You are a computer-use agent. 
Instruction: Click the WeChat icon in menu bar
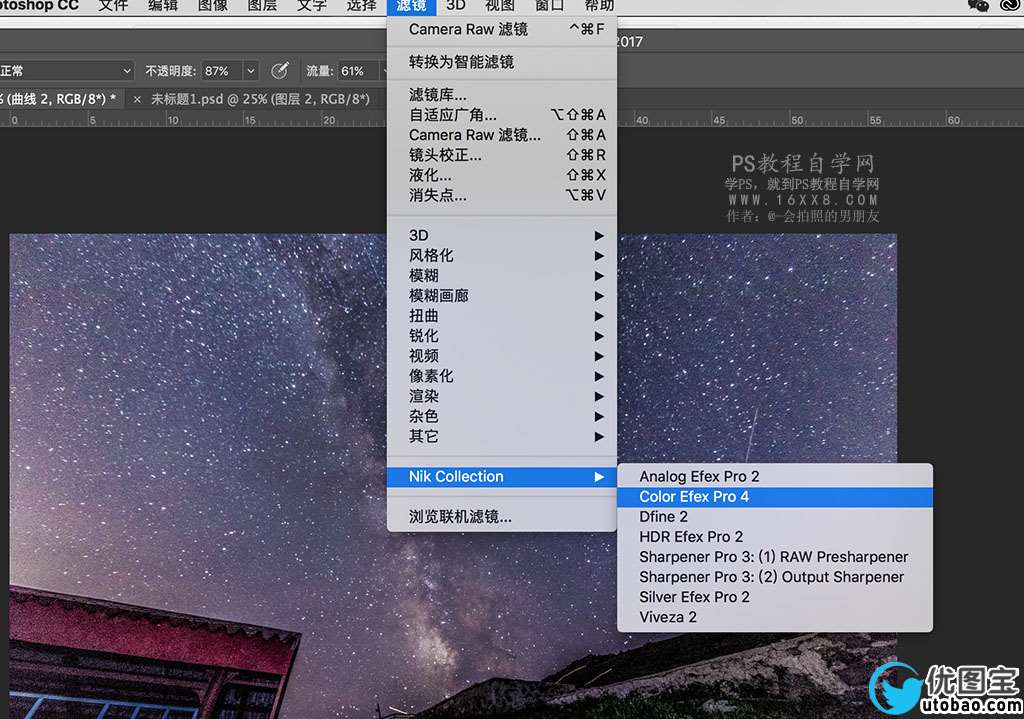[x=979, y=6]
